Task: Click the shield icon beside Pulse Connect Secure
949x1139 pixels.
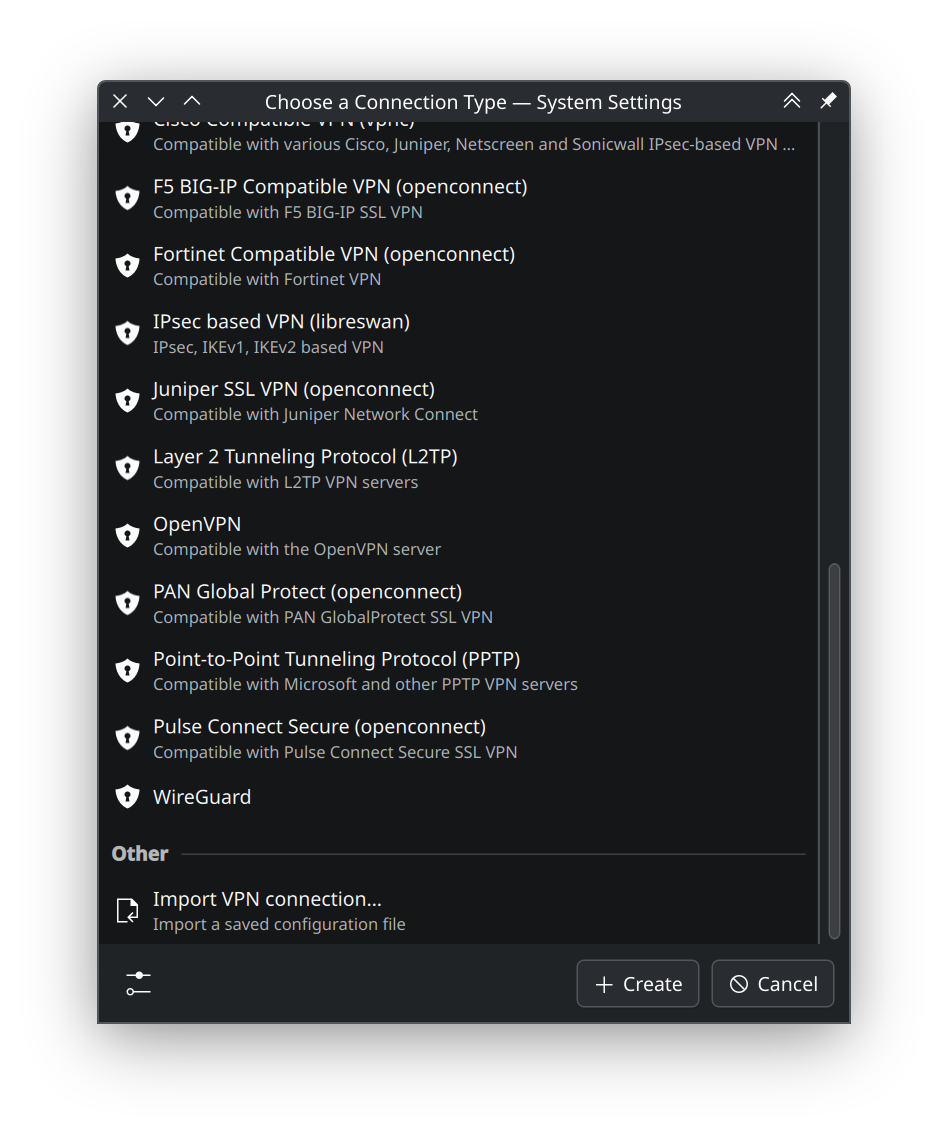Action: pos(127,738)
